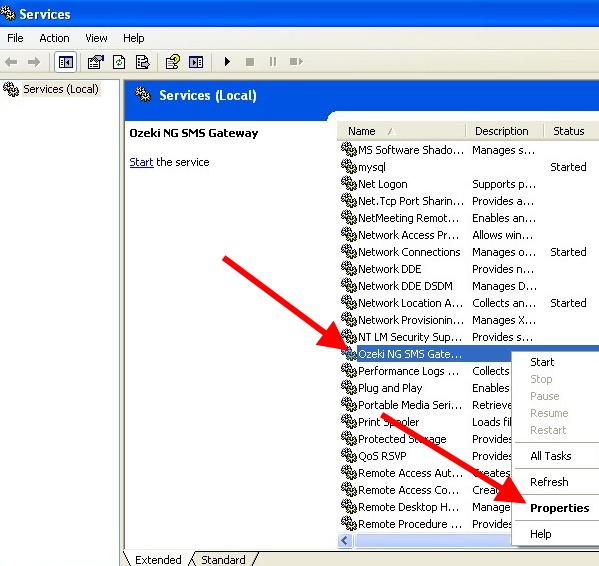Choose All Tasks in the context menu
Screen dimensions: 599x566
550,456
